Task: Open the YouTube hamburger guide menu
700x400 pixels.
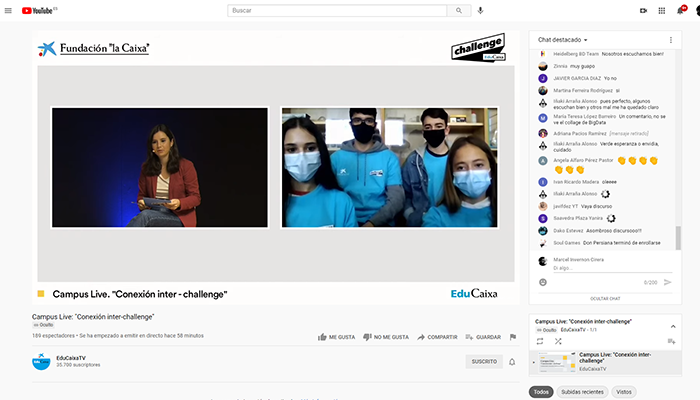Action: pyautogui.click(x=11, y=10)
